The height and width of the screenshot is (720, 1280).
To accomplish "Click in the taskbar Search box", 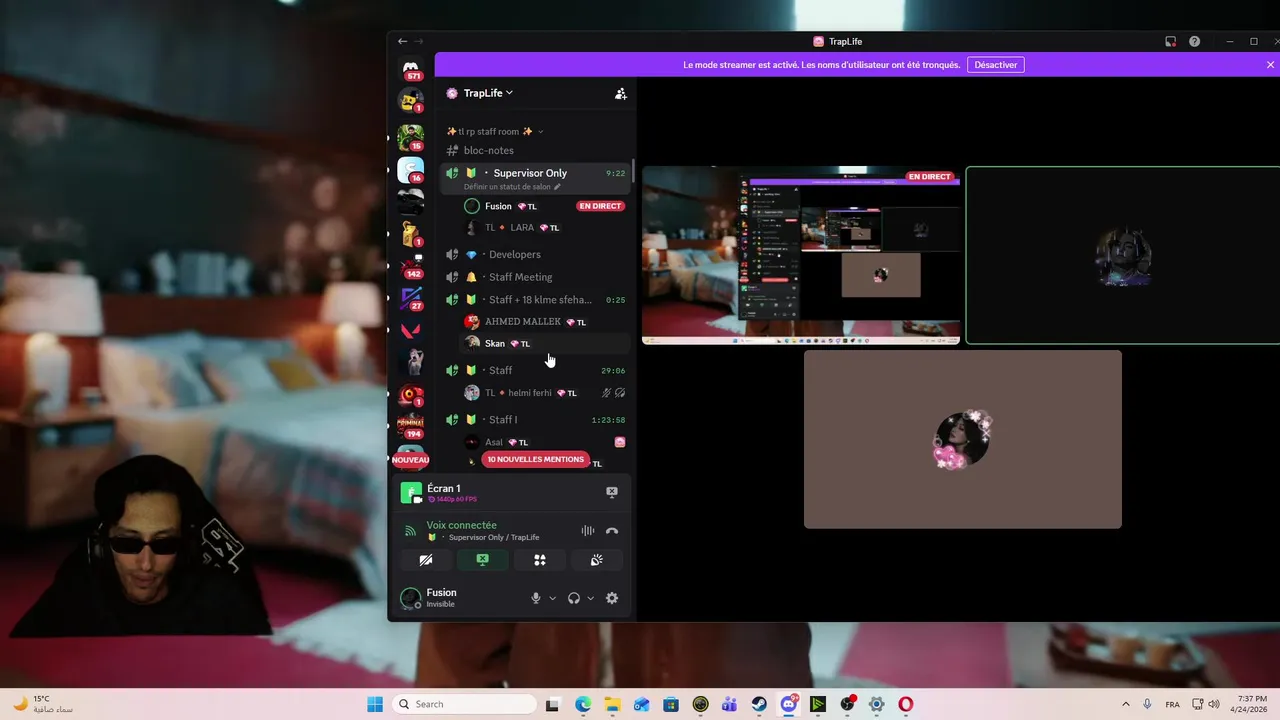I will click(464, 704).
